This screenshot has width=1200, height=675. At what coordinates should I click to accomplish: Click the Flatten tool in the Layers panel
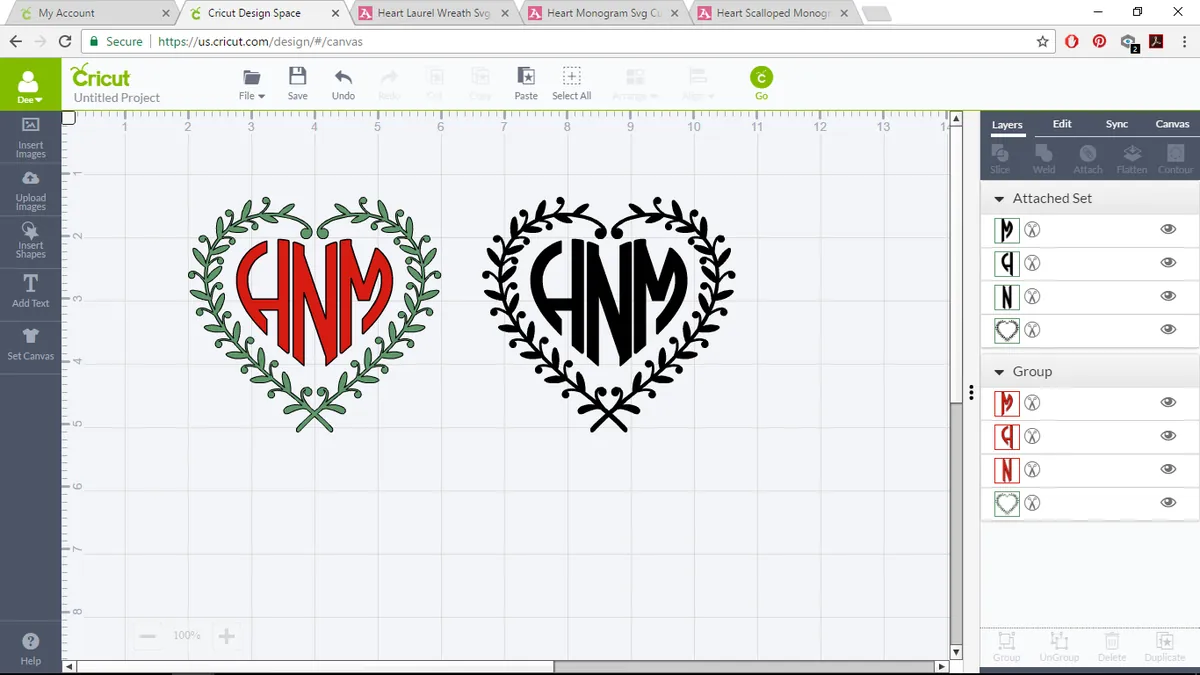coord(1132,158)
